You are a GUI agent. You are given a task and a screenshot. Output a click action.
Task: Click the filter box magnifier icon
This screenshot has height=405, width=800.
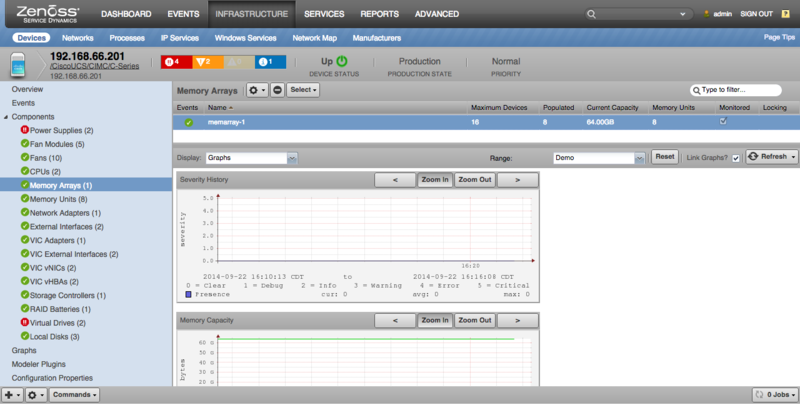click(696, 90)
